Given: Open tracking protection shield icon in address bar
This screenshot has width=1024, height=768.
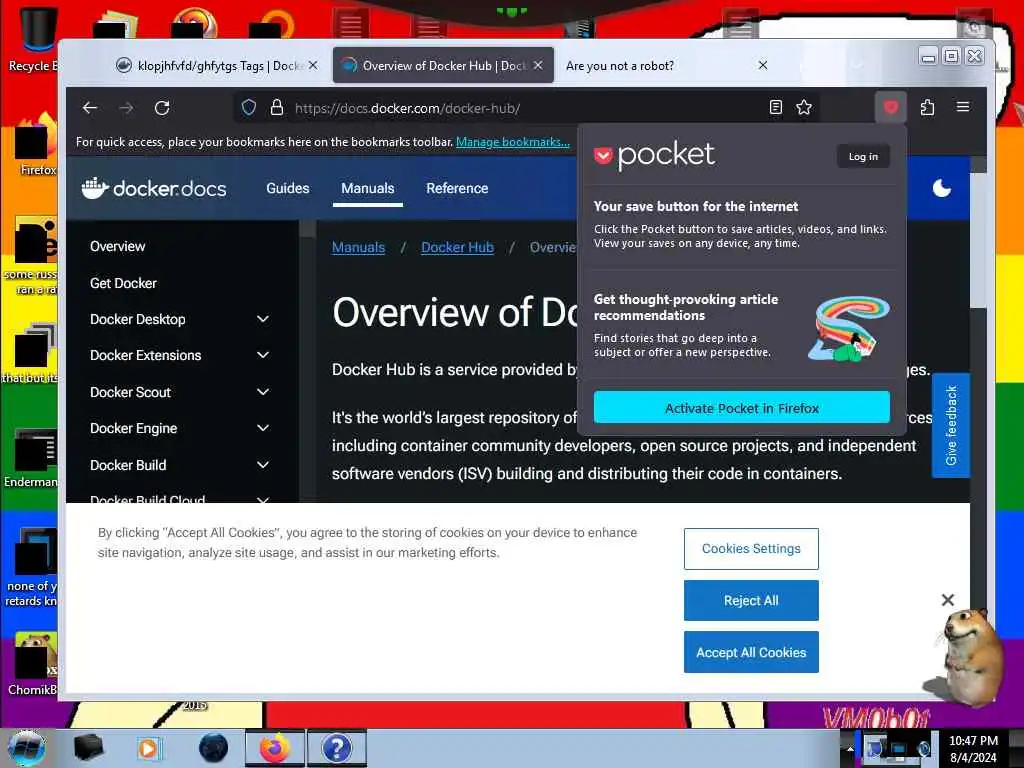Looking at the screenshot, I should coord(249,108).
